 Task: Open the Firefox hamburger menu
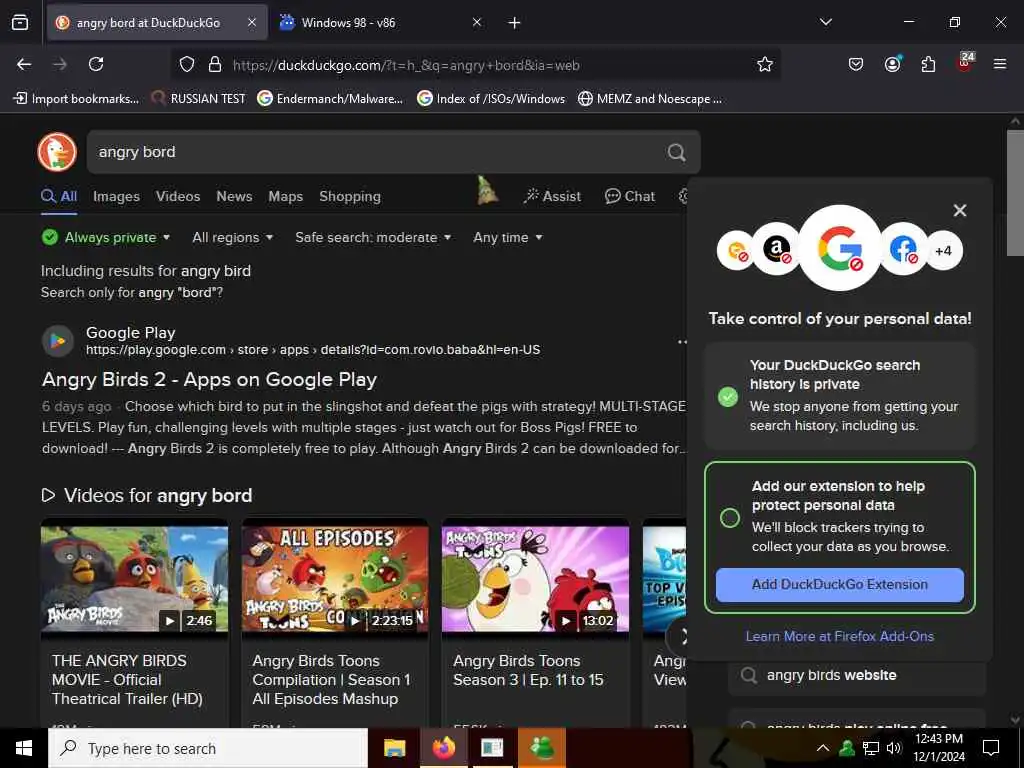[1000, 64]
